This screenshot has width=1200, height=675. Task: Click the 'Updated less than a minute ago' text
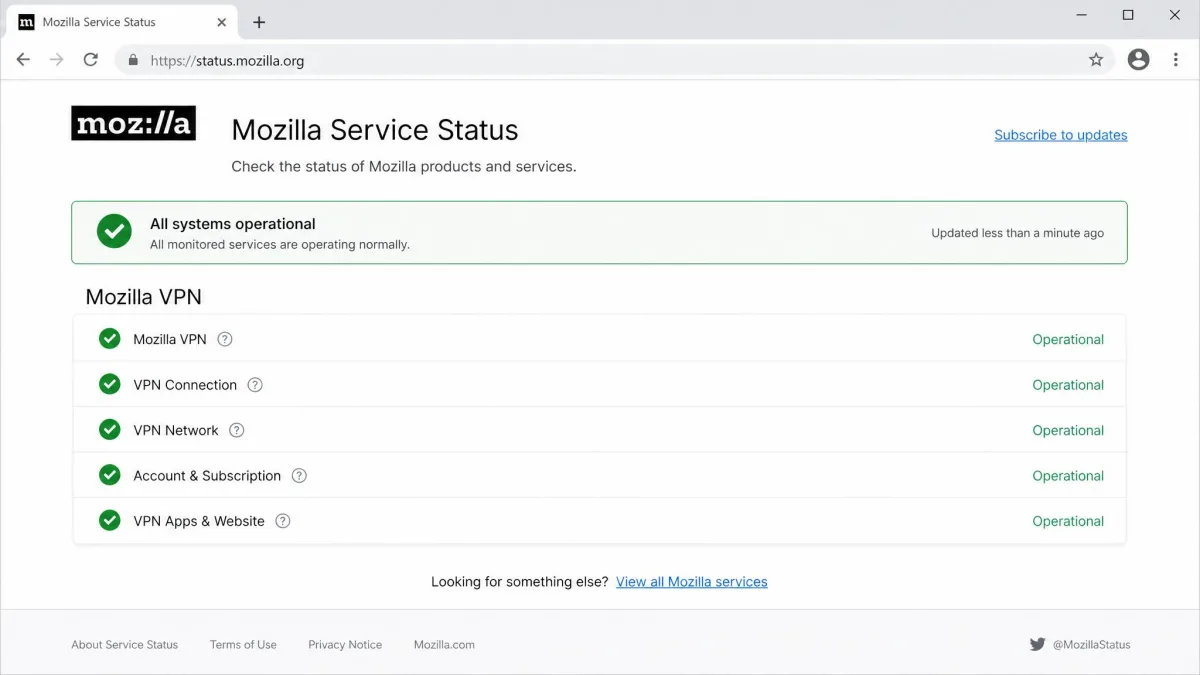click(1017, 233)
